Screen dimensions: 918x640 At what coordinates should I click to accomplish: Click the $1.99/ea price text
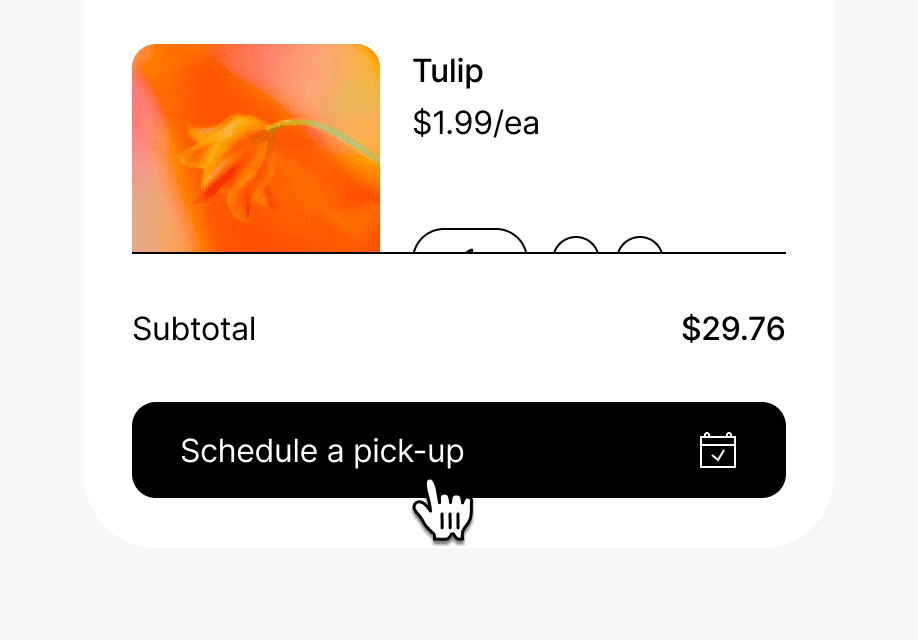coord(476,123)
